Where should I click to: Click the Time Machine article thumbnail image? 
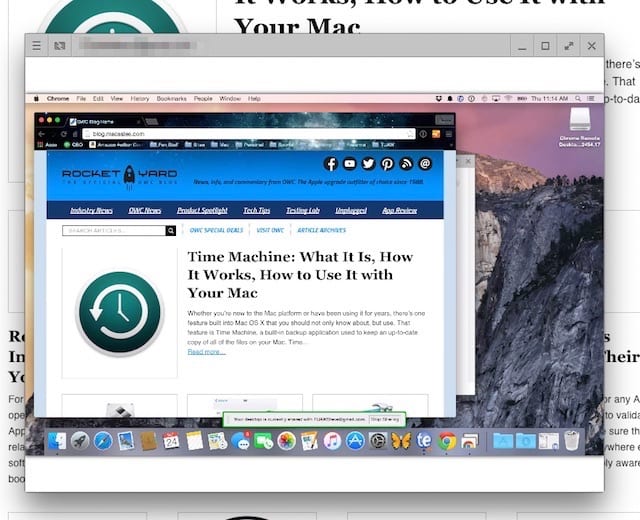[119, 314]
